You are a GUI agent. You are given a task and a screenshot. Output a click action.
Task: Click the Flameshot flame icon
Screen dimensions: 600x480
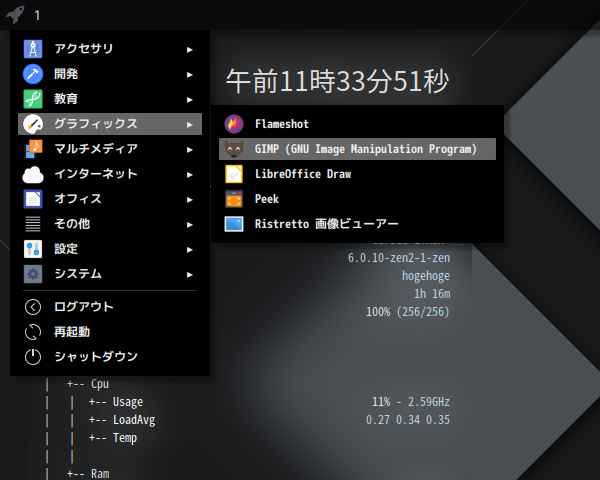click(x=234, y=124)
